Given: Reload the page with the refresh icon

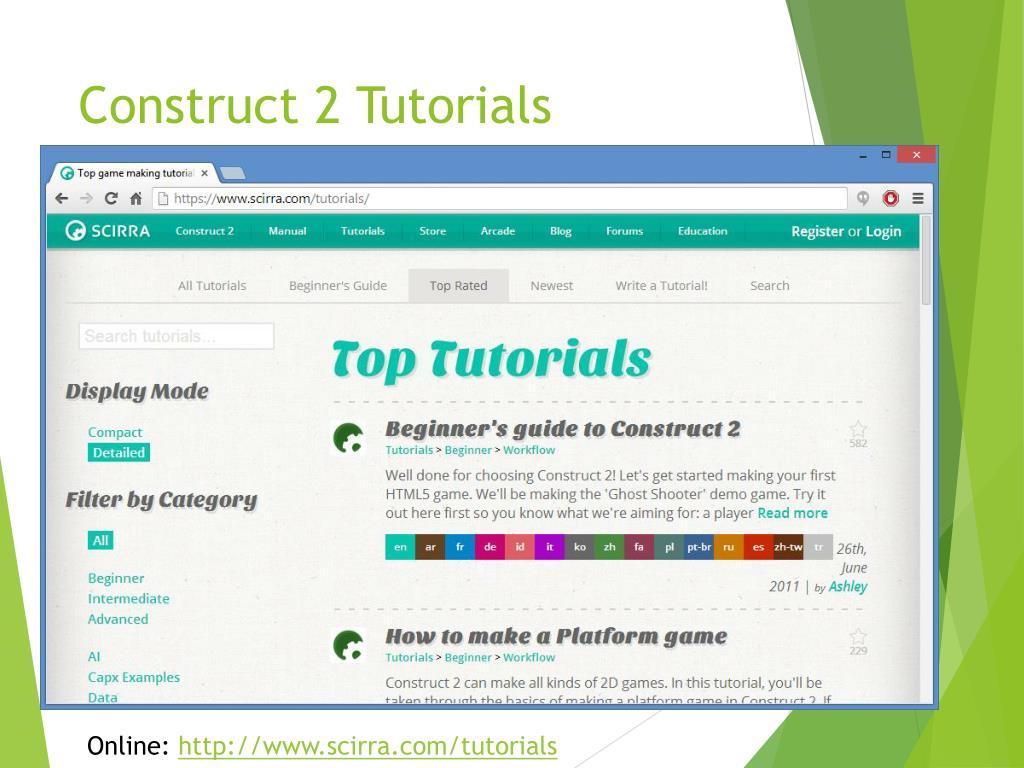Looking at the screenshot, I should [111, 199].
